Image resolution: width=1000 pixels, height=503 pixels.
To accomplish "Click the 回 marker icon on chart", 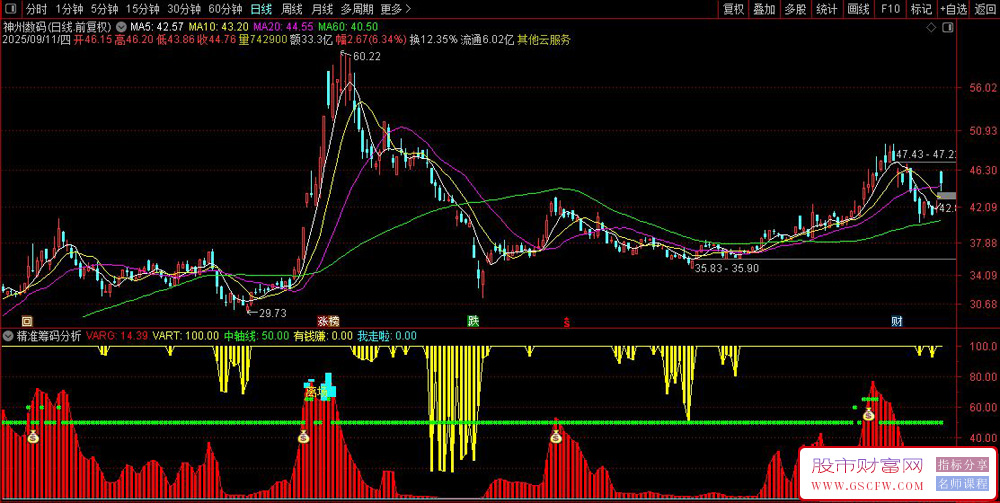I will tap(26, 321).
